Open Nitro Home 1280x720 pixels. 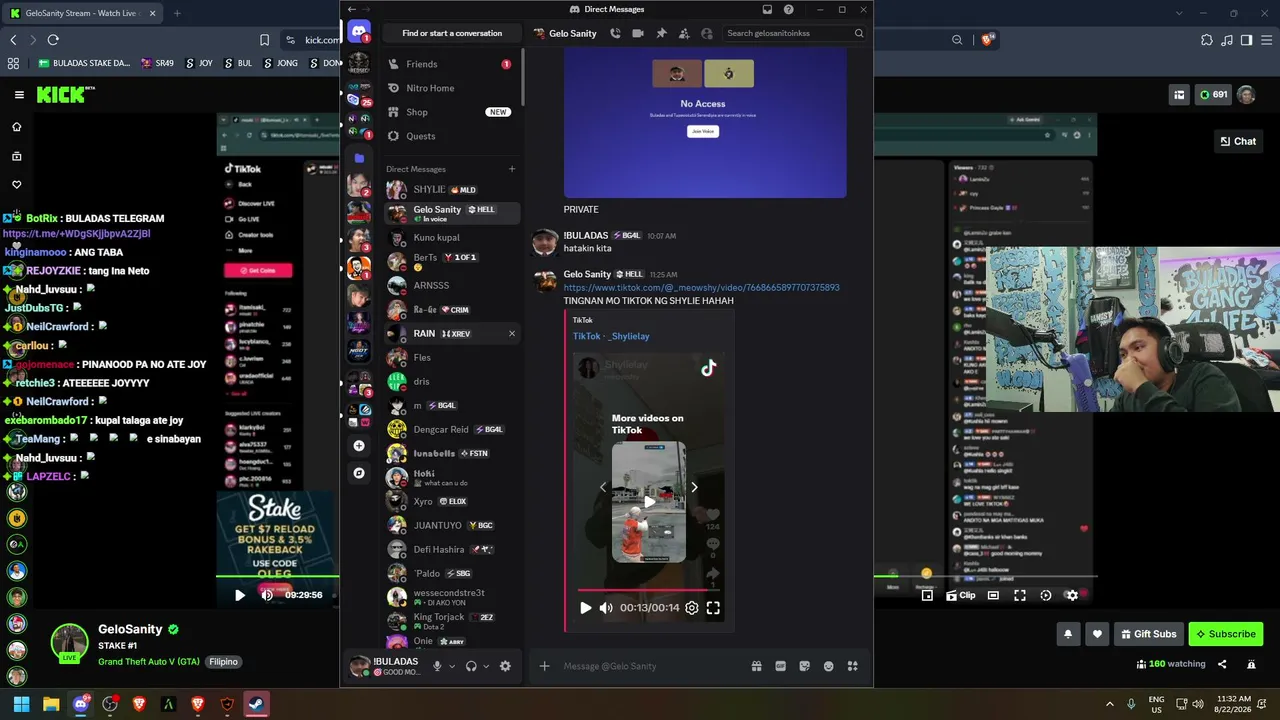450,88
